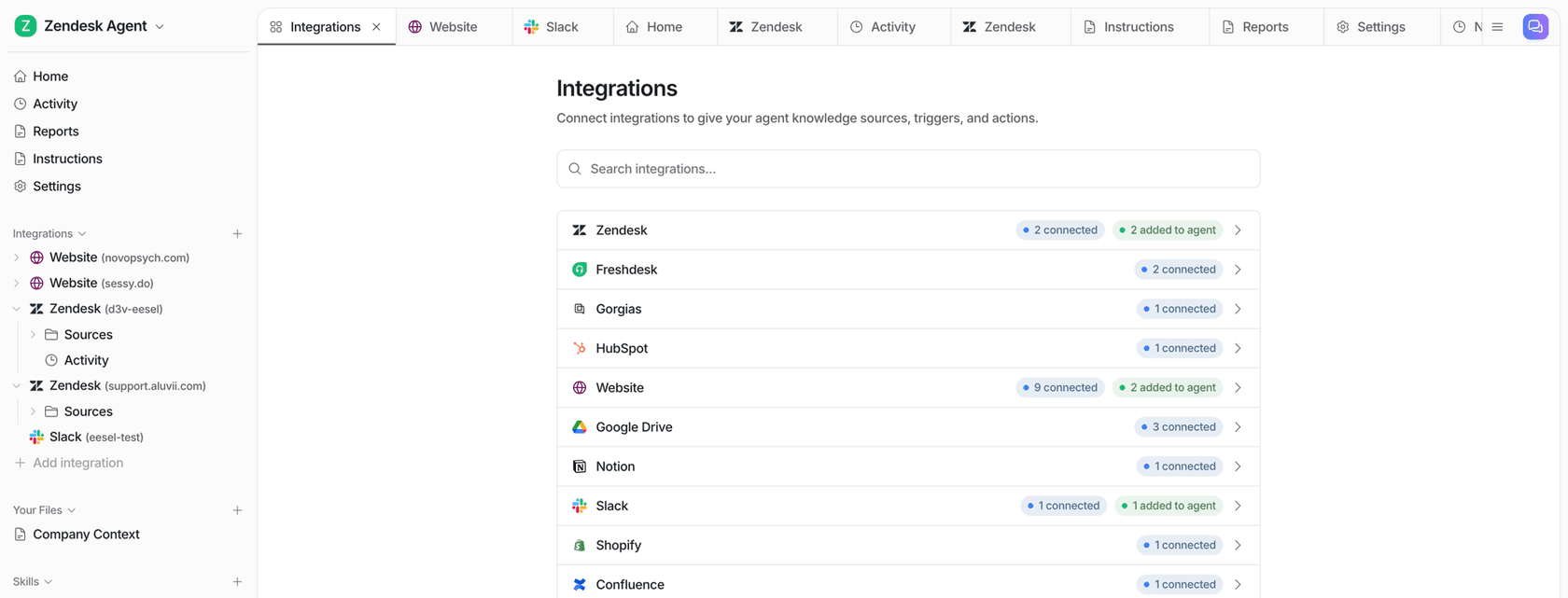This screenshot has height=598, width=1568.
Task: Click Google Drive '3 connected' badge
Action: tap(1179, 427)
